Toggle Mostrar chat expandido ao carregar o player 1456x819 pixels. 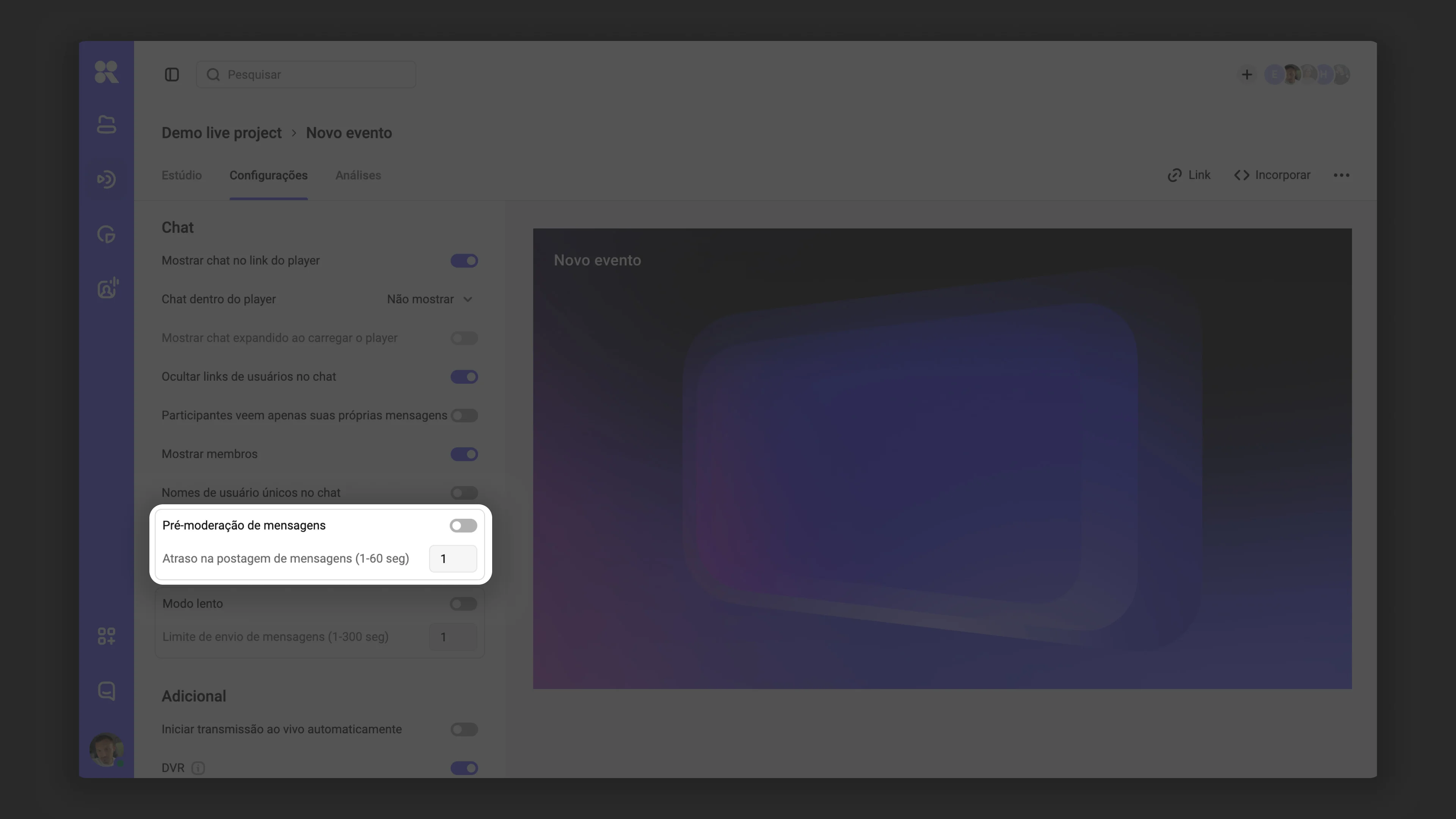point(464,338)
